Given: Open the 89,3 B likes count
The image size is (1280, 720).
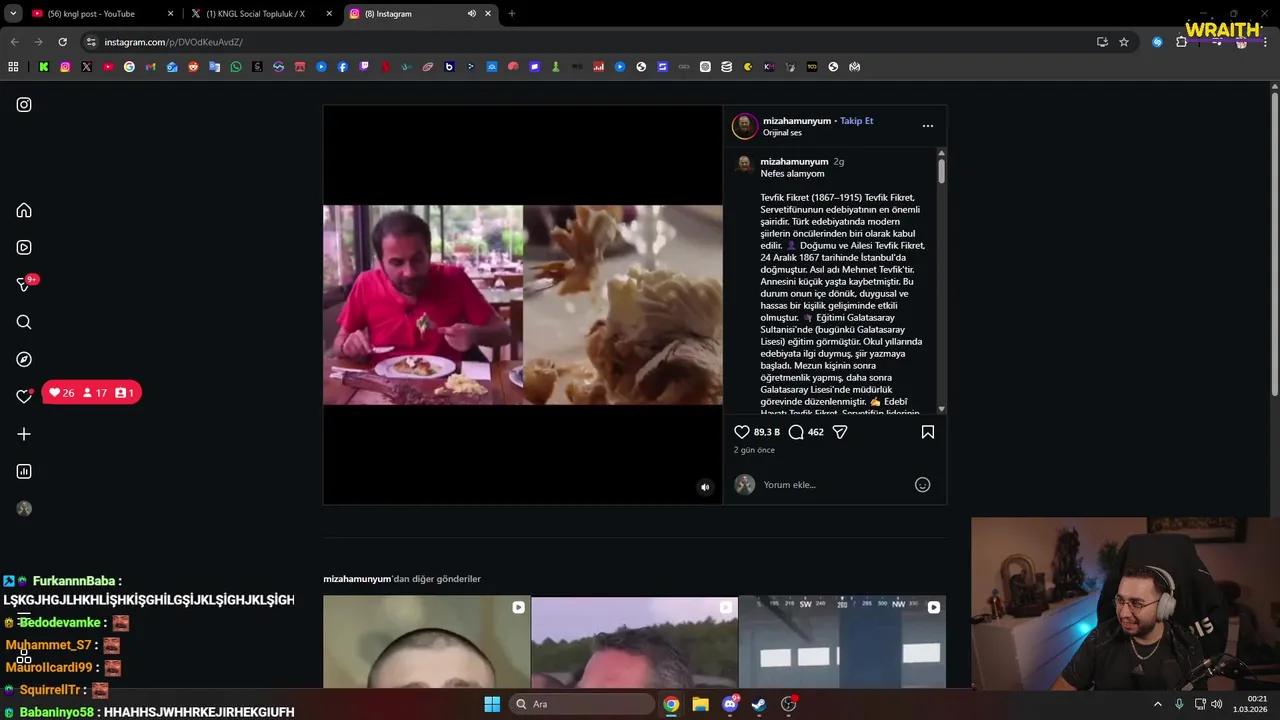Looking at the screenshot, I should [767, 432].
